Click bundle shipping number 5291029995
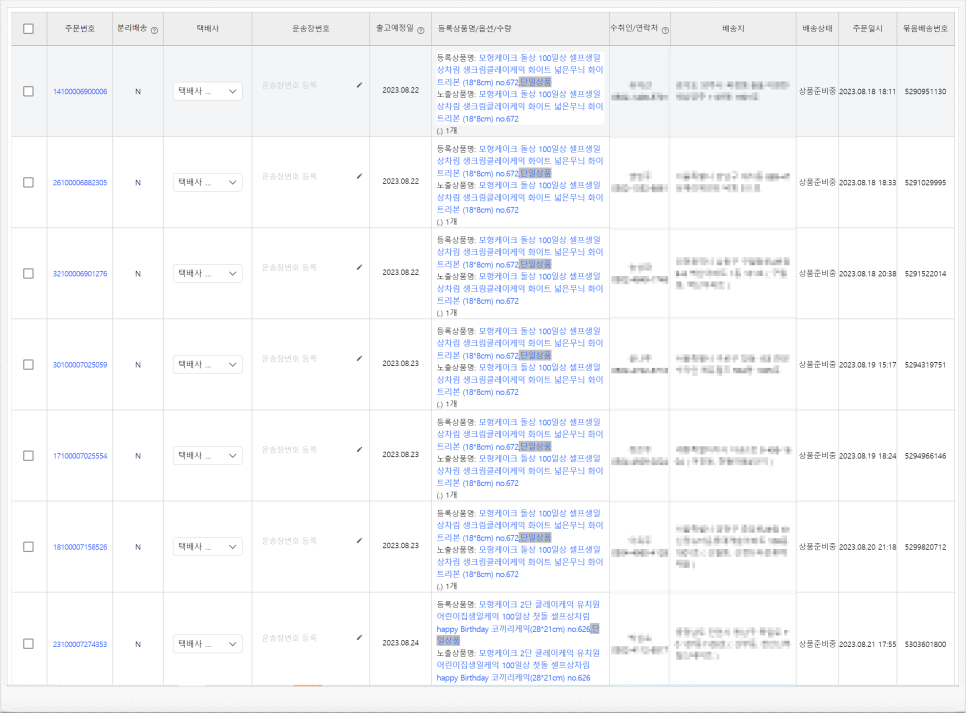The image size is (966, 713). [x=925, y=183]
